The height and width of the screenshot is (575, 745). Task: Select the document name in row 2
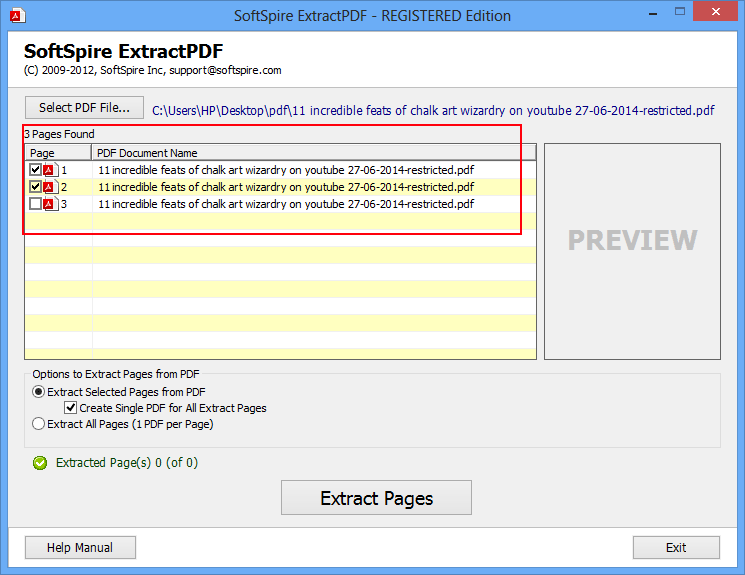coord(286,187)
